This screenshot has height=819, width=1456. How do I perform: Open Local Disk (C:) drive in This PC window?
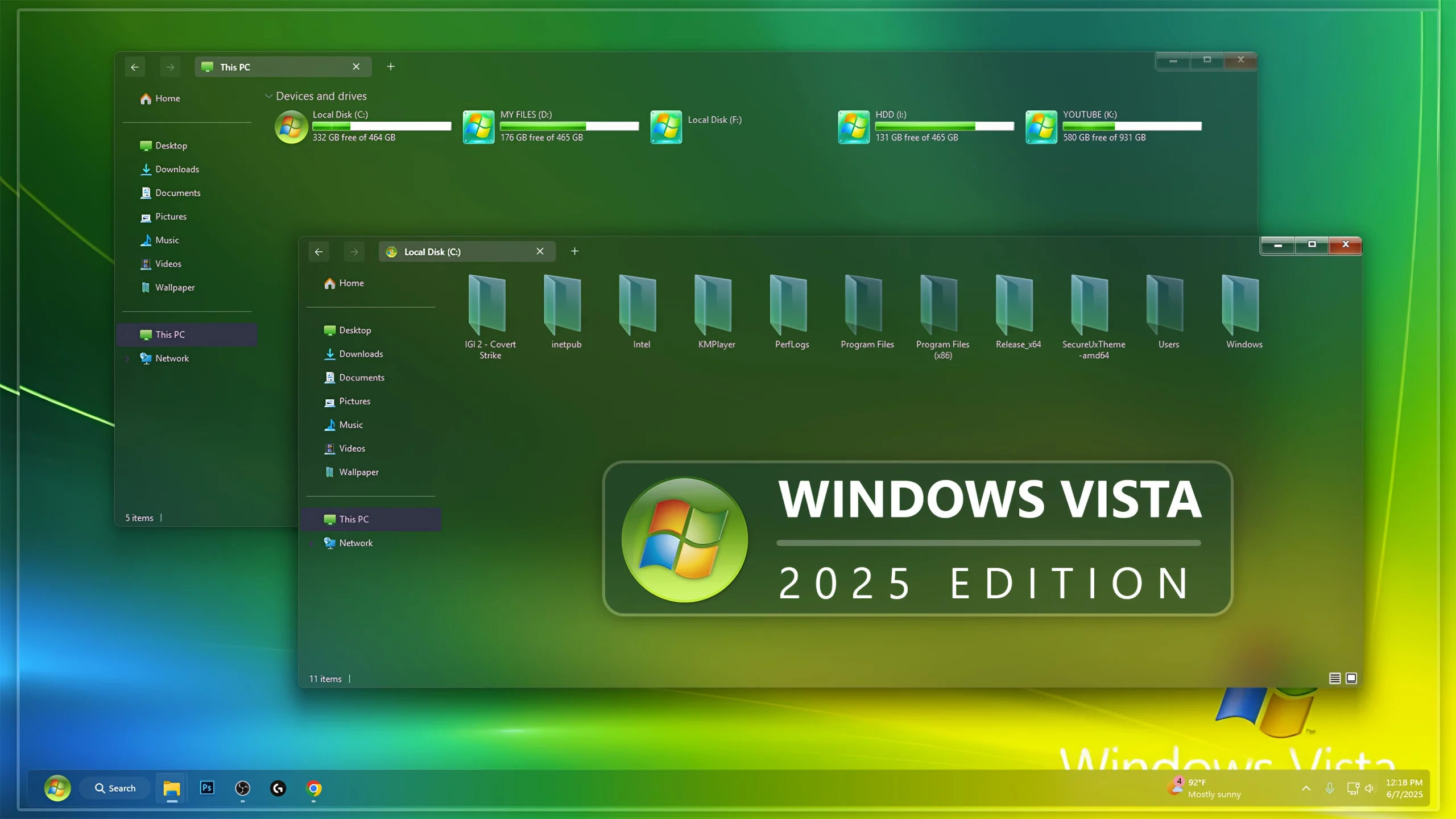click(x=363, y=126)
